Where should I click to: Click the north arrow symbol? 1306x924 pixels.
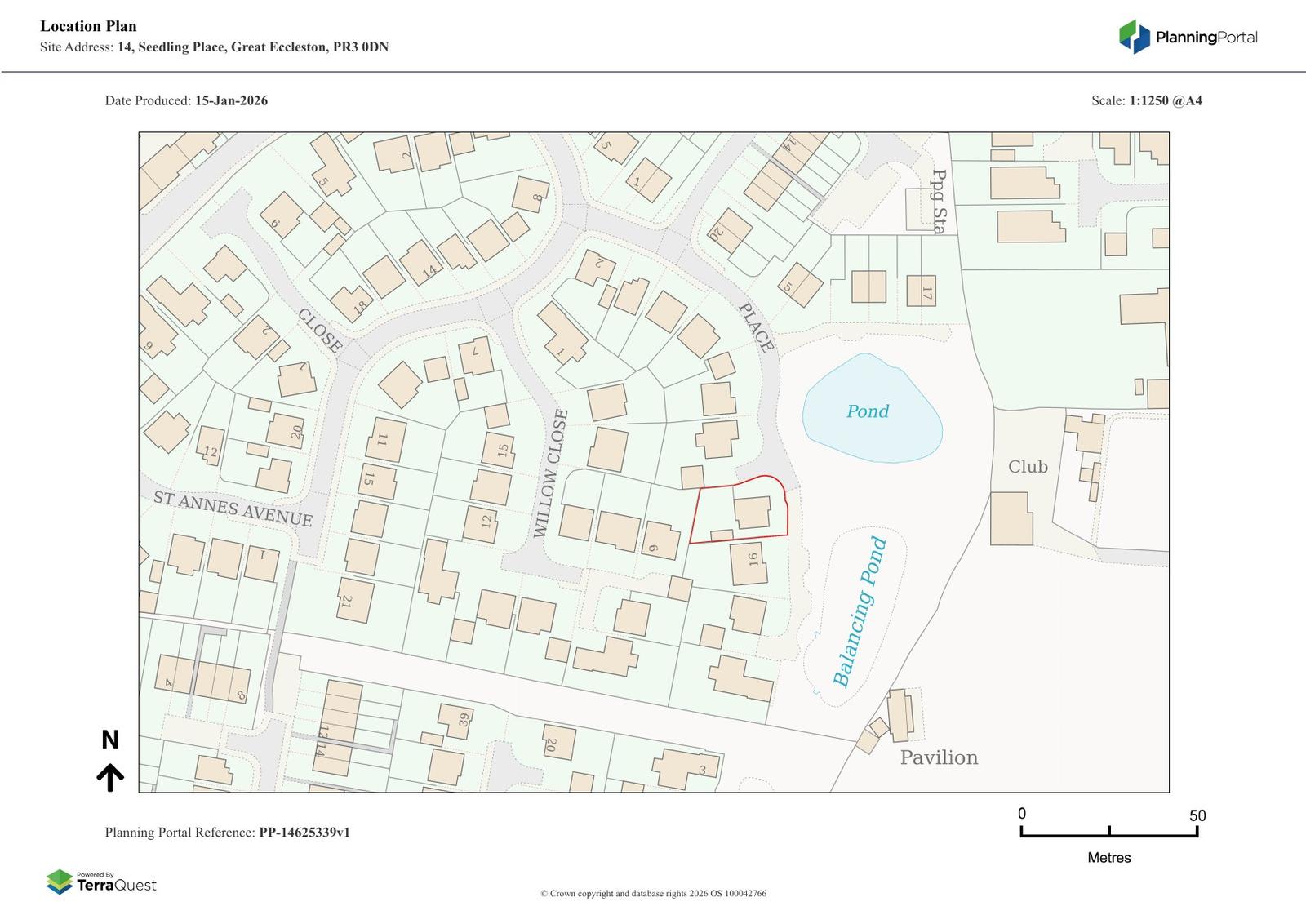pos(110,777)
